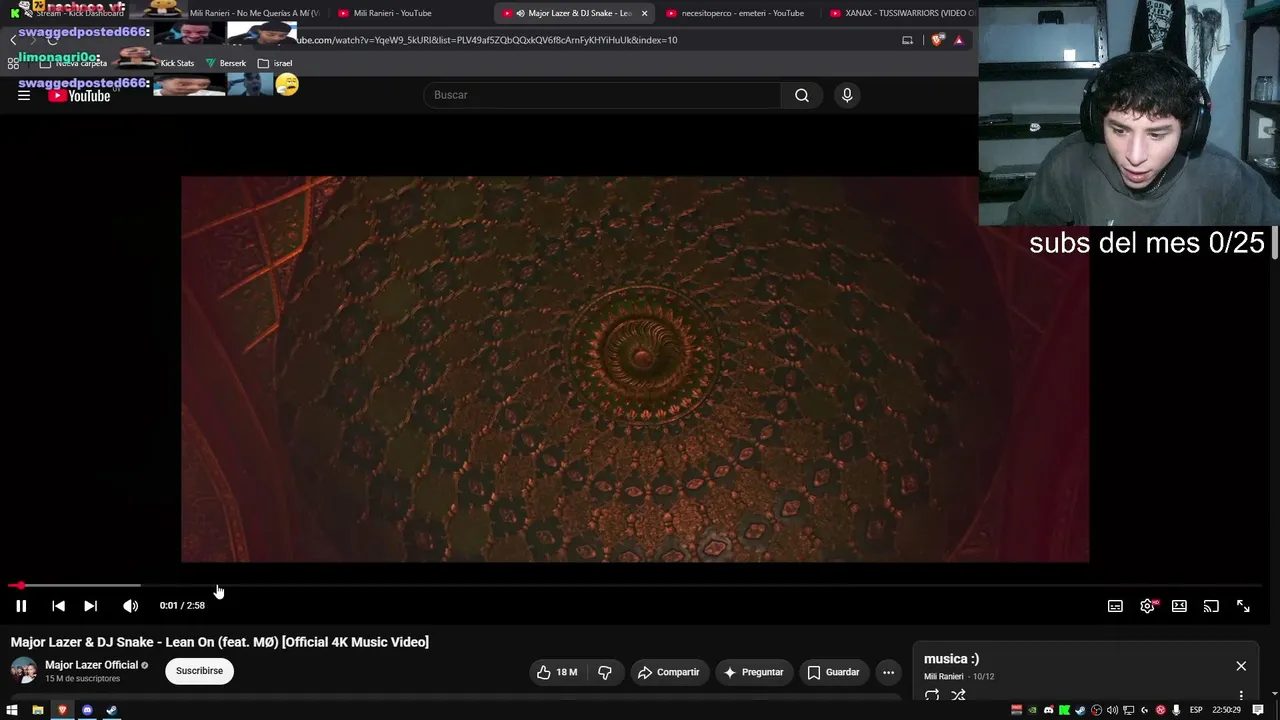Seek using the video progress bar
The image size is (1280, 720).
click(635, 585)
